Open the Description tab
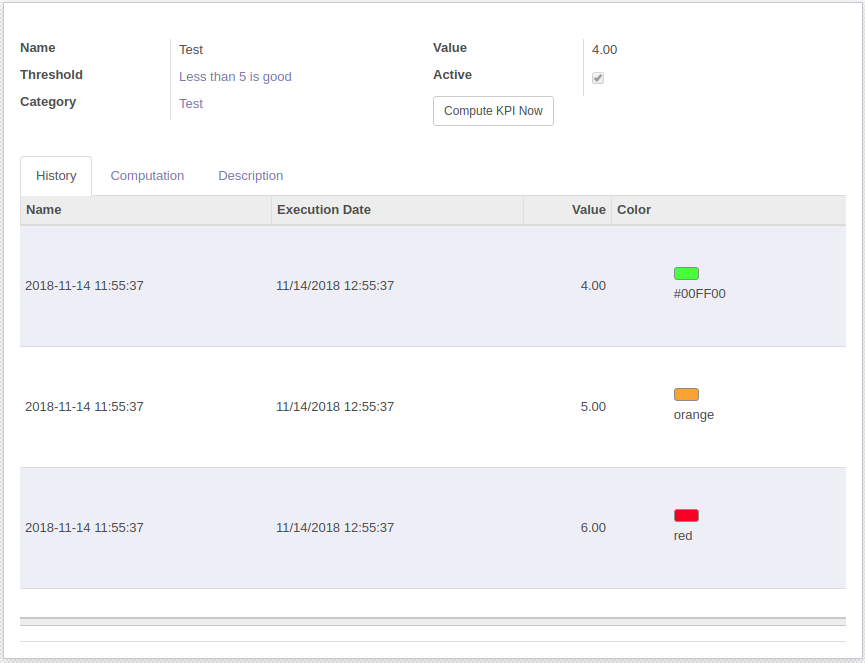The image size is (865, 663). point(250,176)
